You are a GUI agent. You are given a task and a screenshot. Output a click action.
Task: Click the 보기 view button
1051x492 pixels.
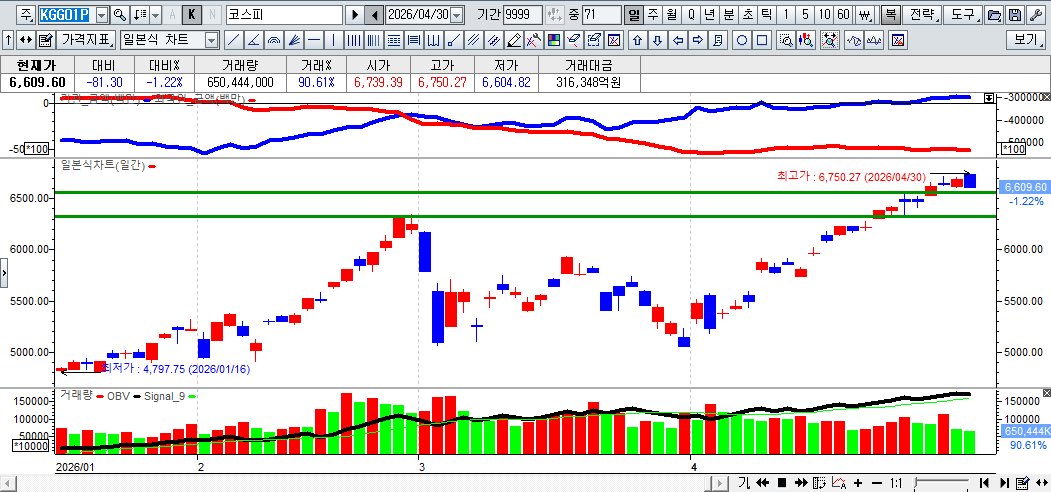point(1026,40)
